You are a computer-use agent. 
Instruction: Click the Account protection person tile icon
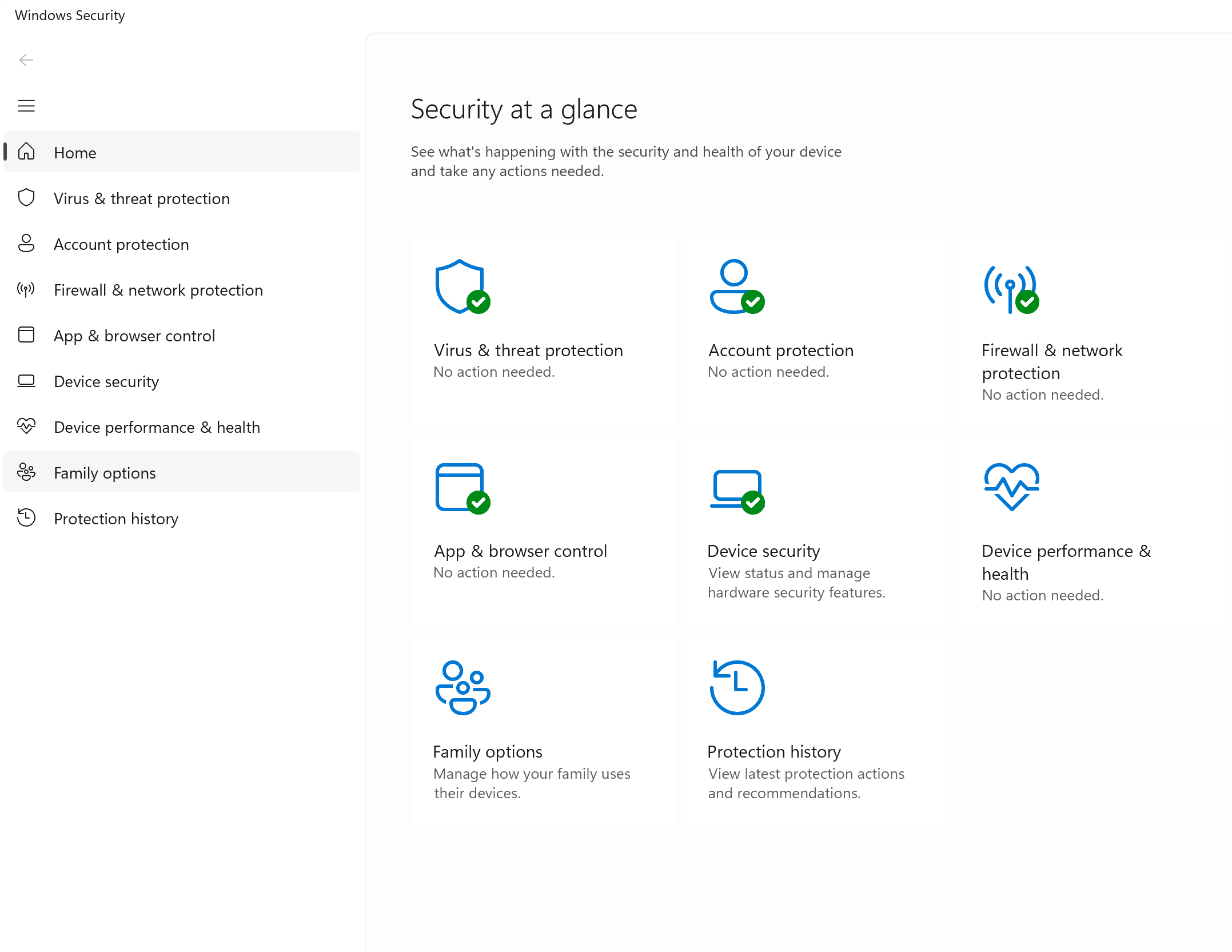pos(735,286)
